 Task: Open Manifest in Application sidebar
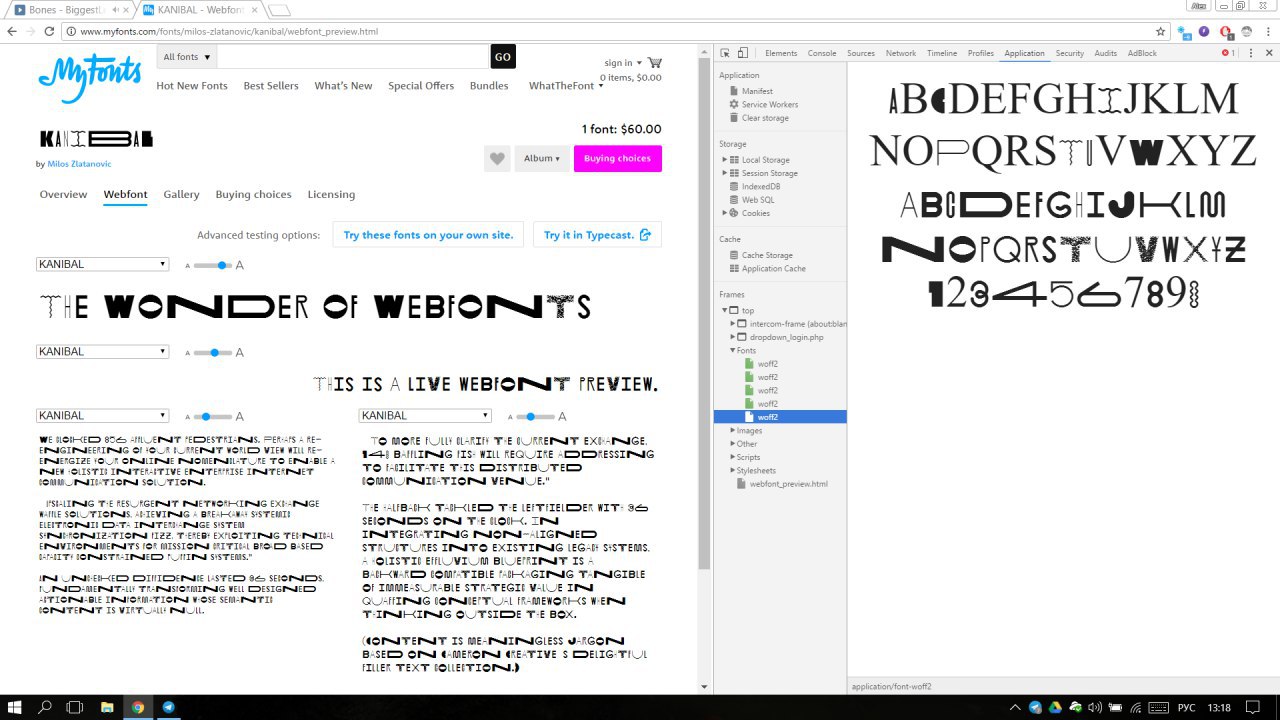coord(757,91)
